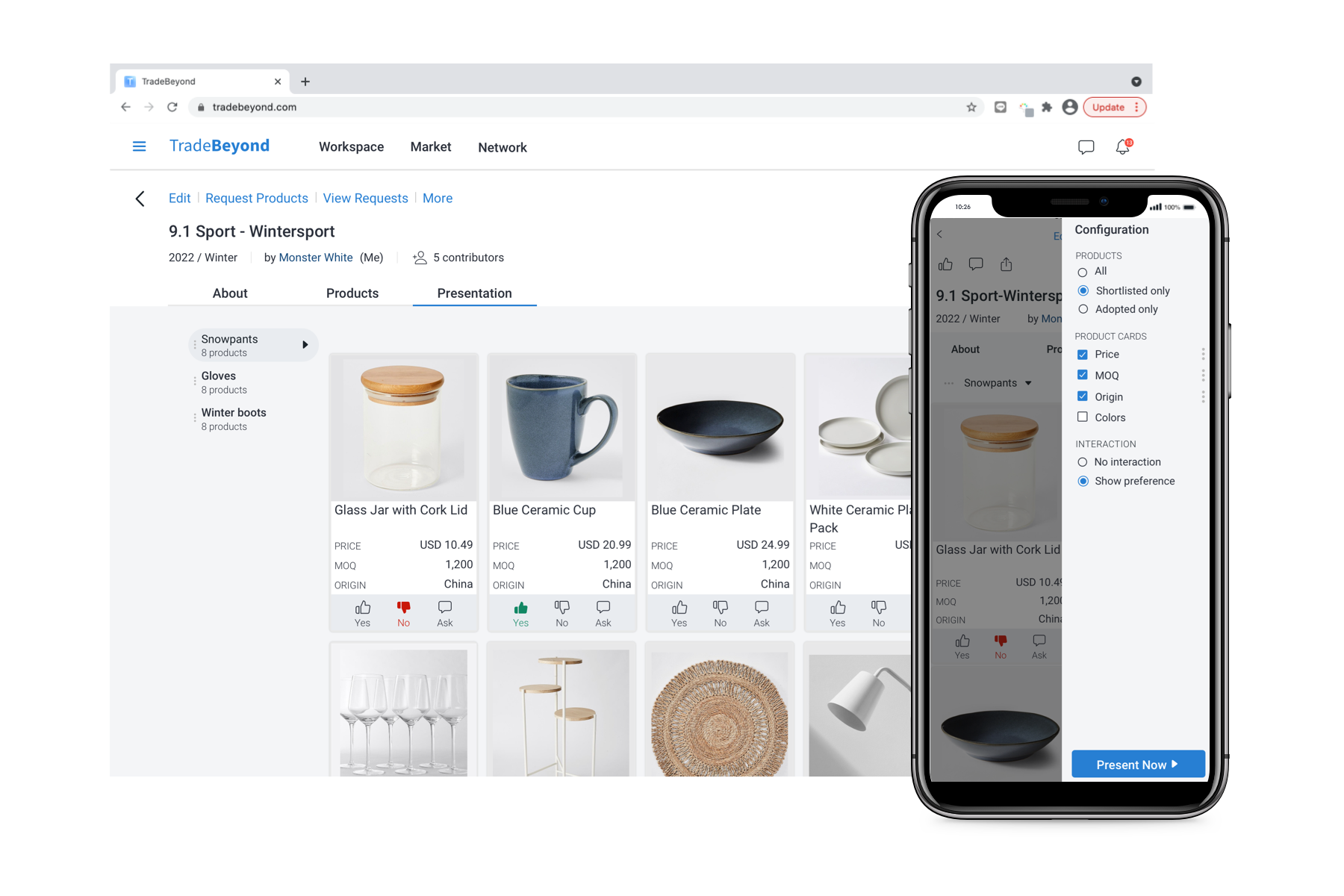Switch to the About tab

(230, 293)
